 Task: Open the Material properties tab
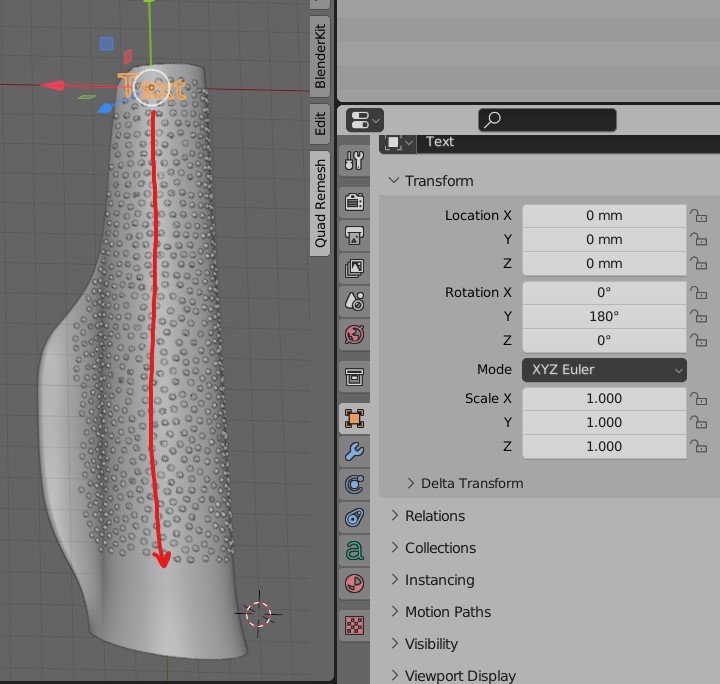point(354,584)
